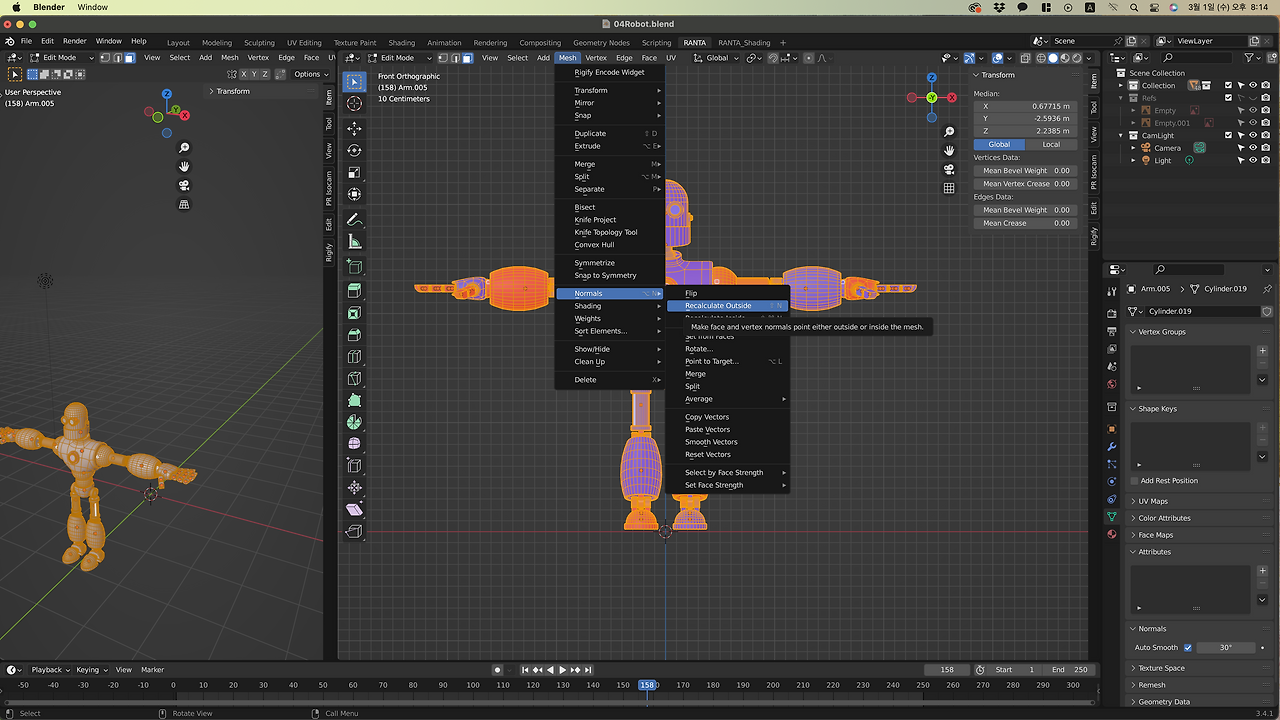The width and height of the screenshot is (1280, 720).
Task: Uncheck the Auto Smooth checkbox
Action: pyautogui.click(x=1188, y=648)
